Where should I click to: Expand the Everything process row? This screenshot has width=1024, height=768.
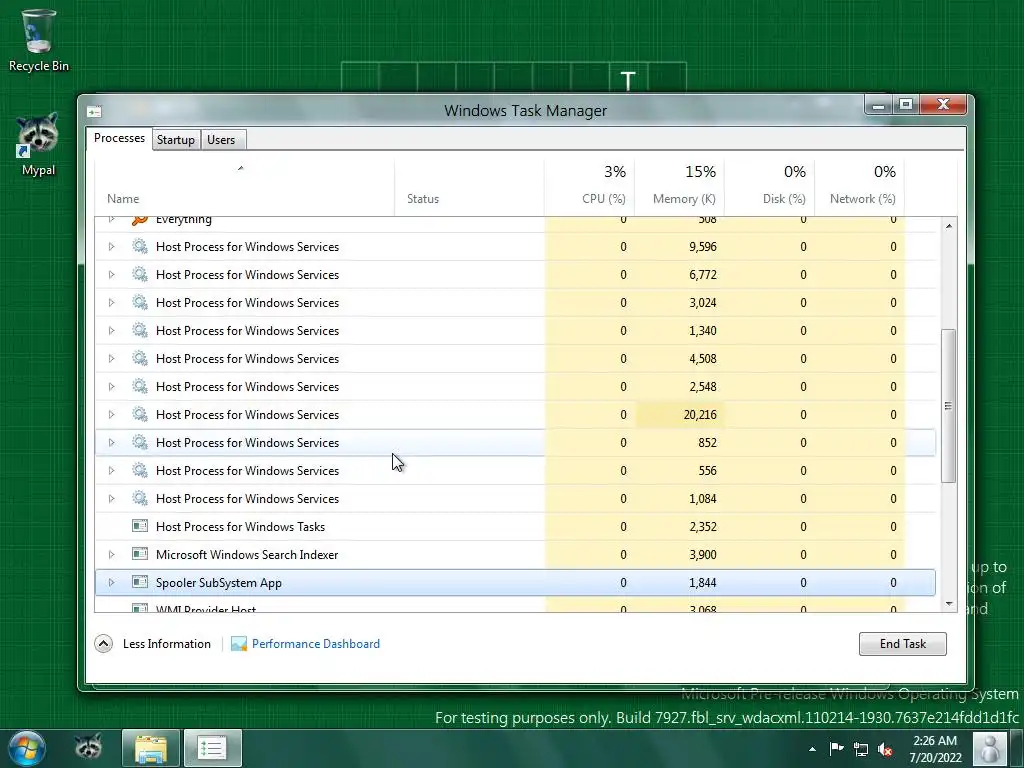[112, 219]
